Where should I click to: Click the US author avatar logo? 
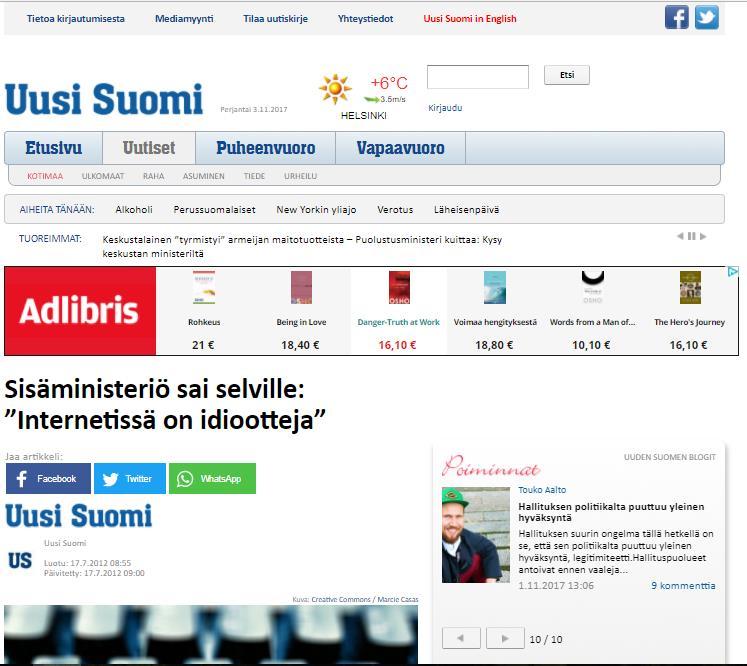point(20,560)
